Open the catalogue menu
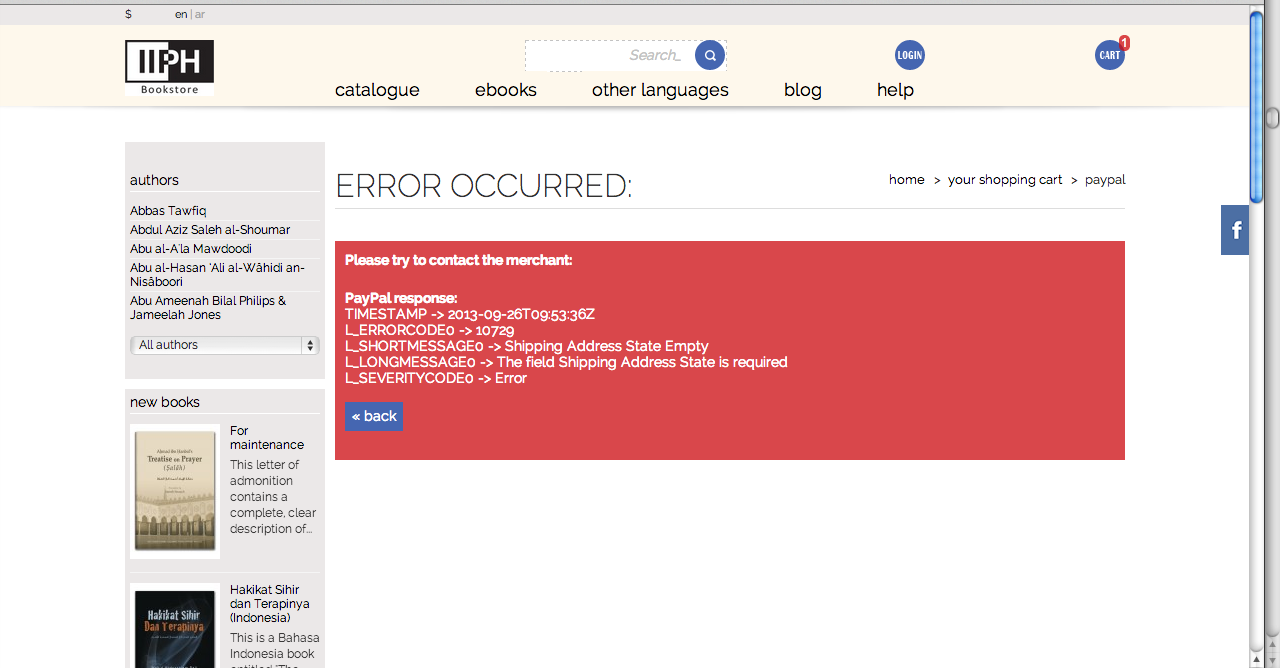The image size is (1280, 668). pos(377,90)
